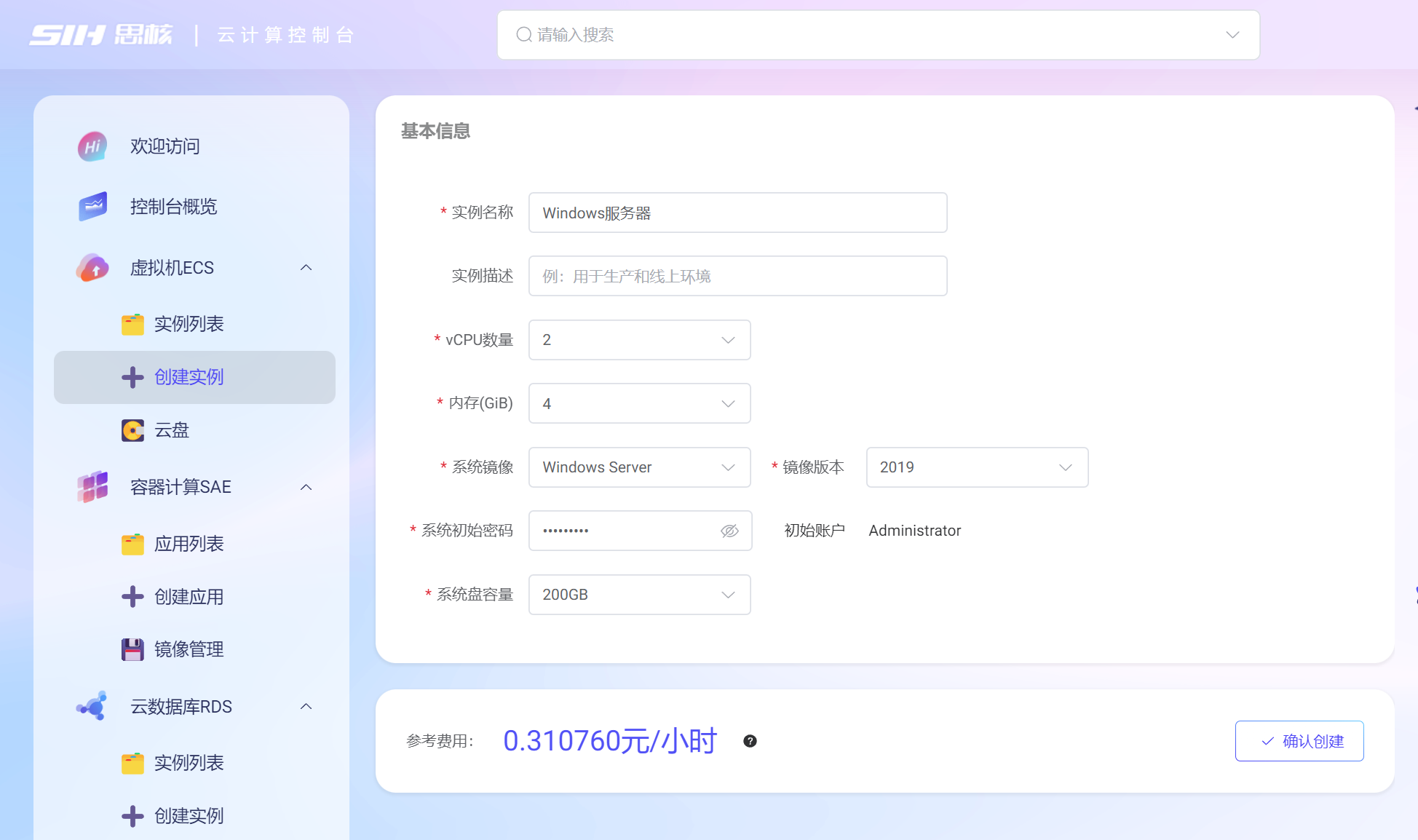Click the 基本信息 heading
The image size is (1418, 840).
tap(435, 131)
